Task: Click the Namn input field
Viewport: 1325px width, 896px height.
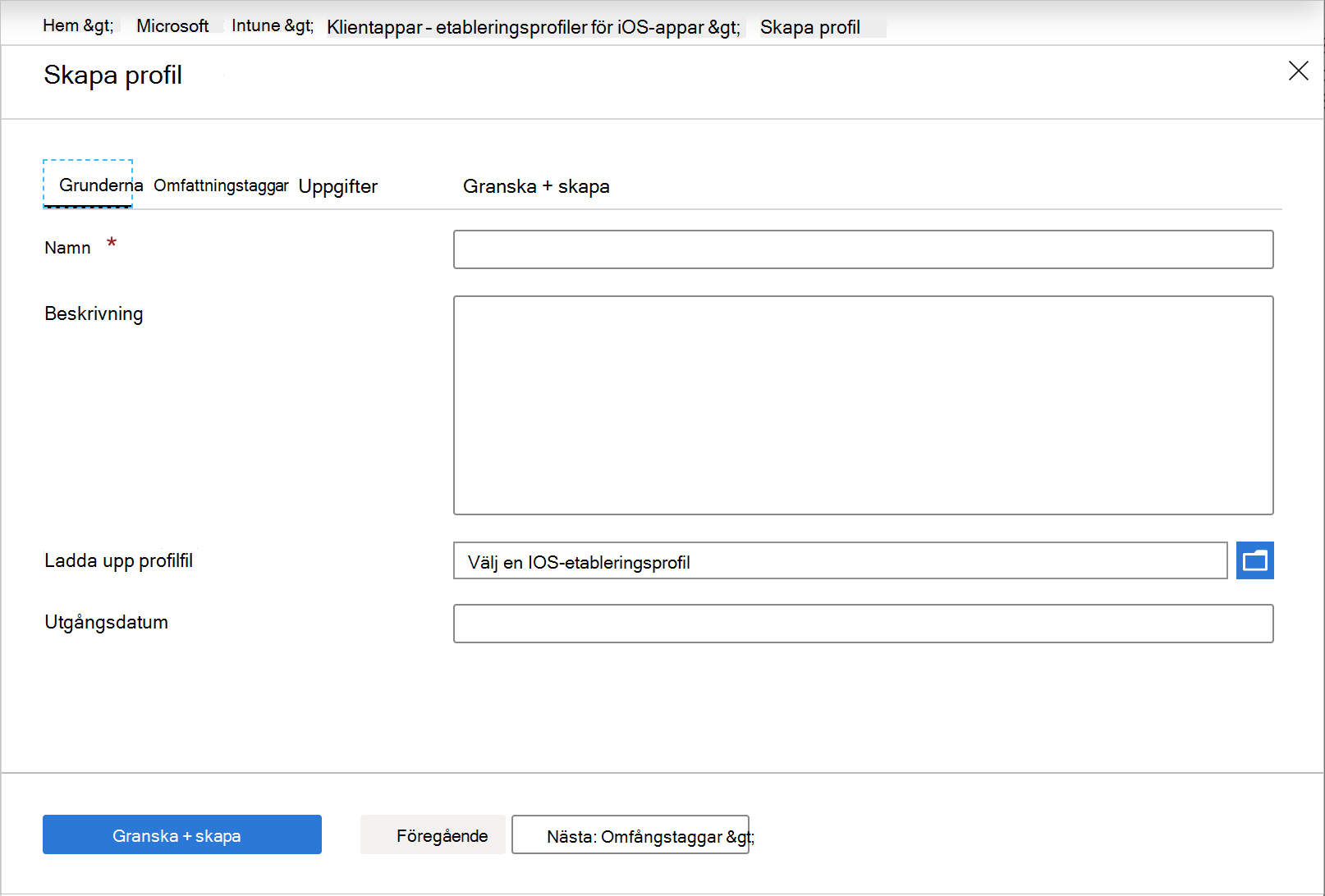Action: 863,249
